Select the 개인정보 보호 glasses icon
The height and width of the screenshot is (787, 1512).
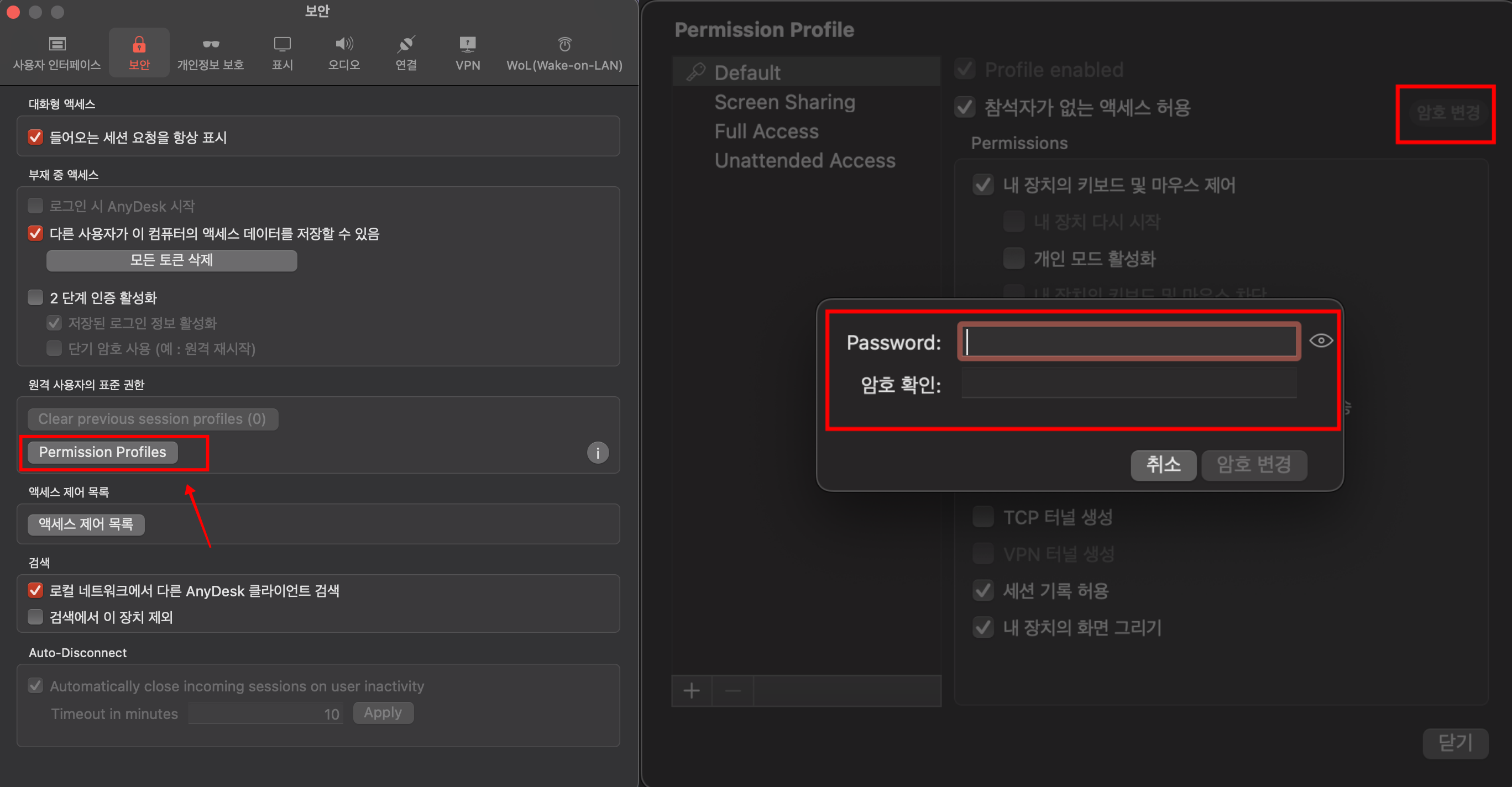coord(211,45)
